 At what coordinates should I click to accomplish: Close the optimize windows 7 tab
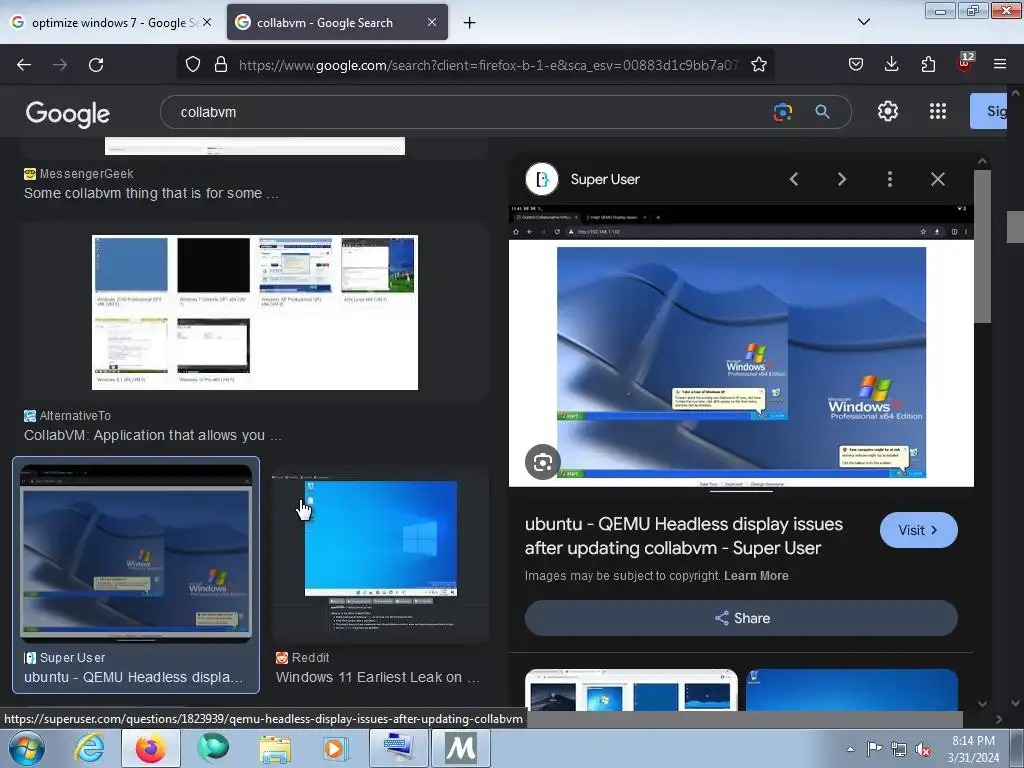click(x=207, y=22)
